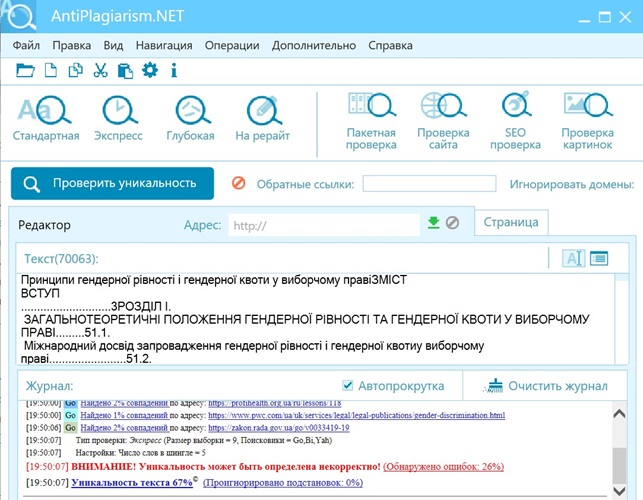Screen dimensions: 643x500
Task: Focus the Обратные ссылки input field
Action: 429,183
